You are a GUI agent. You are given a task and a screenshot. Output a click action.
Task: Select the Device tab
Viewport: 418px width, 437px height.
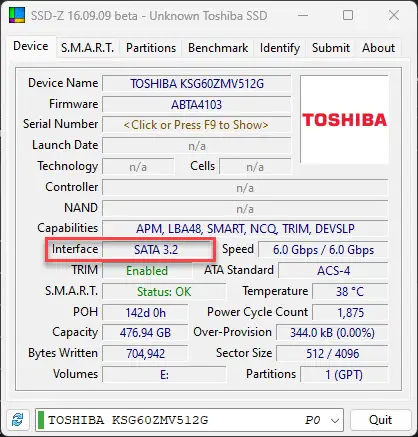[x=31, y=46]
